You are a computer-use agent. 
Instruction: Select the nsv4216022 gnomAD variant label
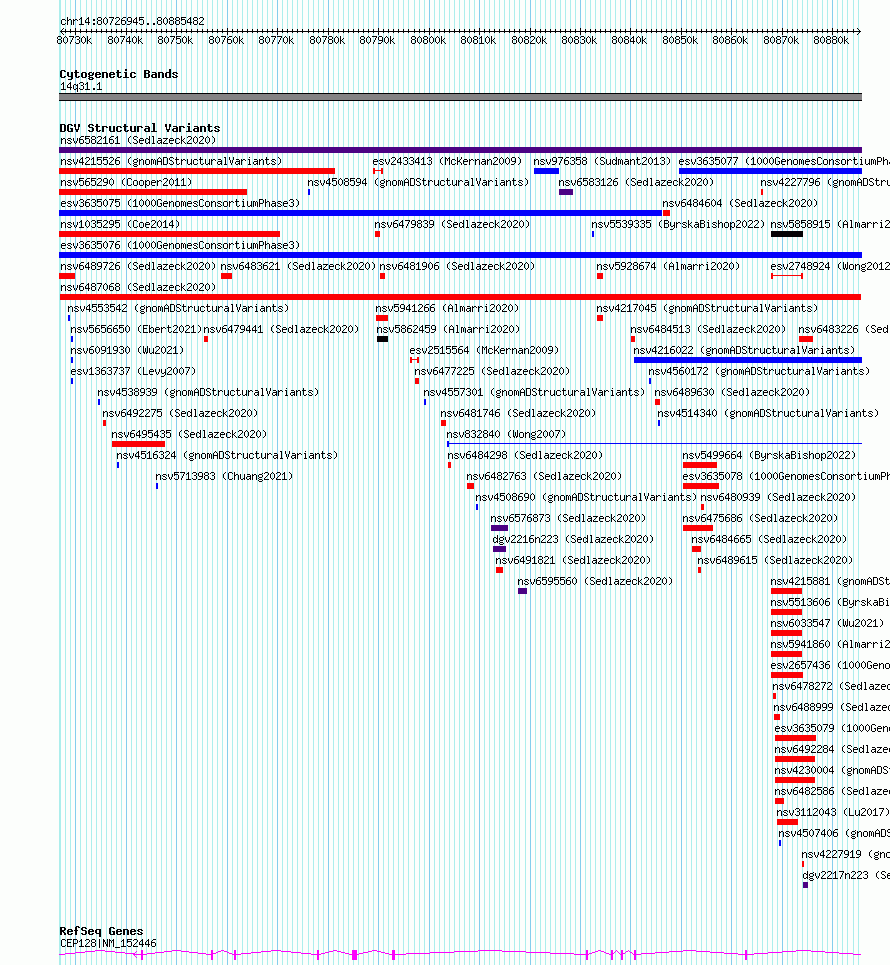[x=745, y=350]
